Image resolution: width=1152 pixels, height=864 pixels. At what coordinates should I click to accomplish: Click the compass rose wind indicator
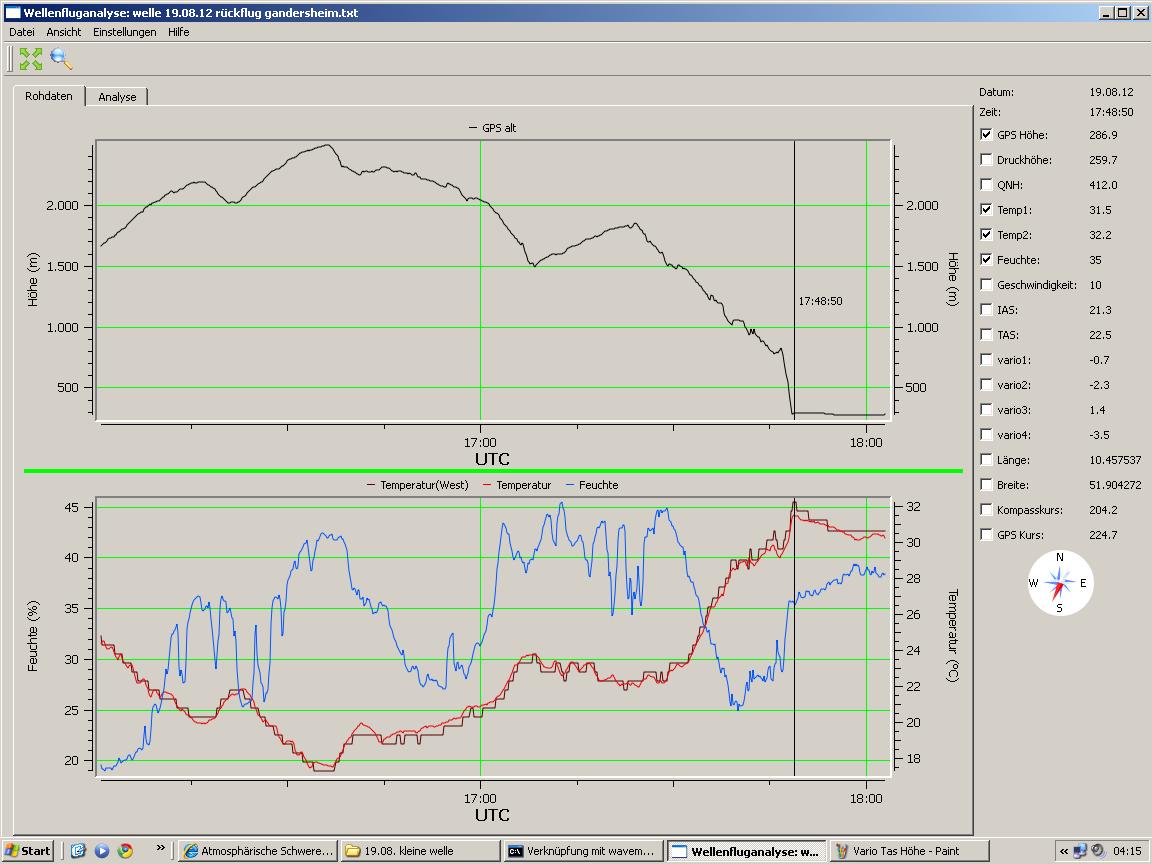click(1060, 583)
